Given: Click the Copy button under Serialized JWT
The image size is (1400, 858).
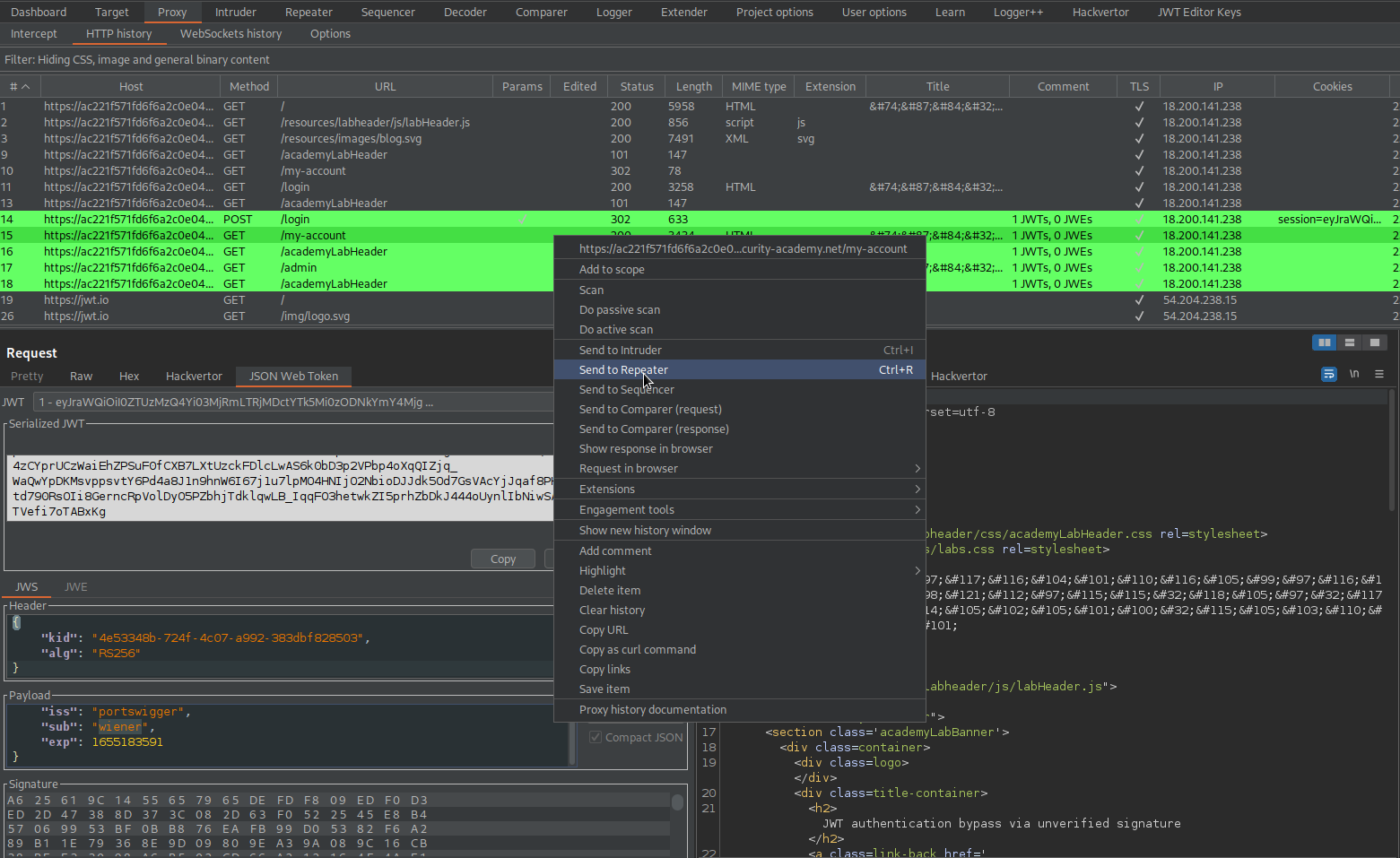Looking at the screenshot, I should tap(503, 559).
